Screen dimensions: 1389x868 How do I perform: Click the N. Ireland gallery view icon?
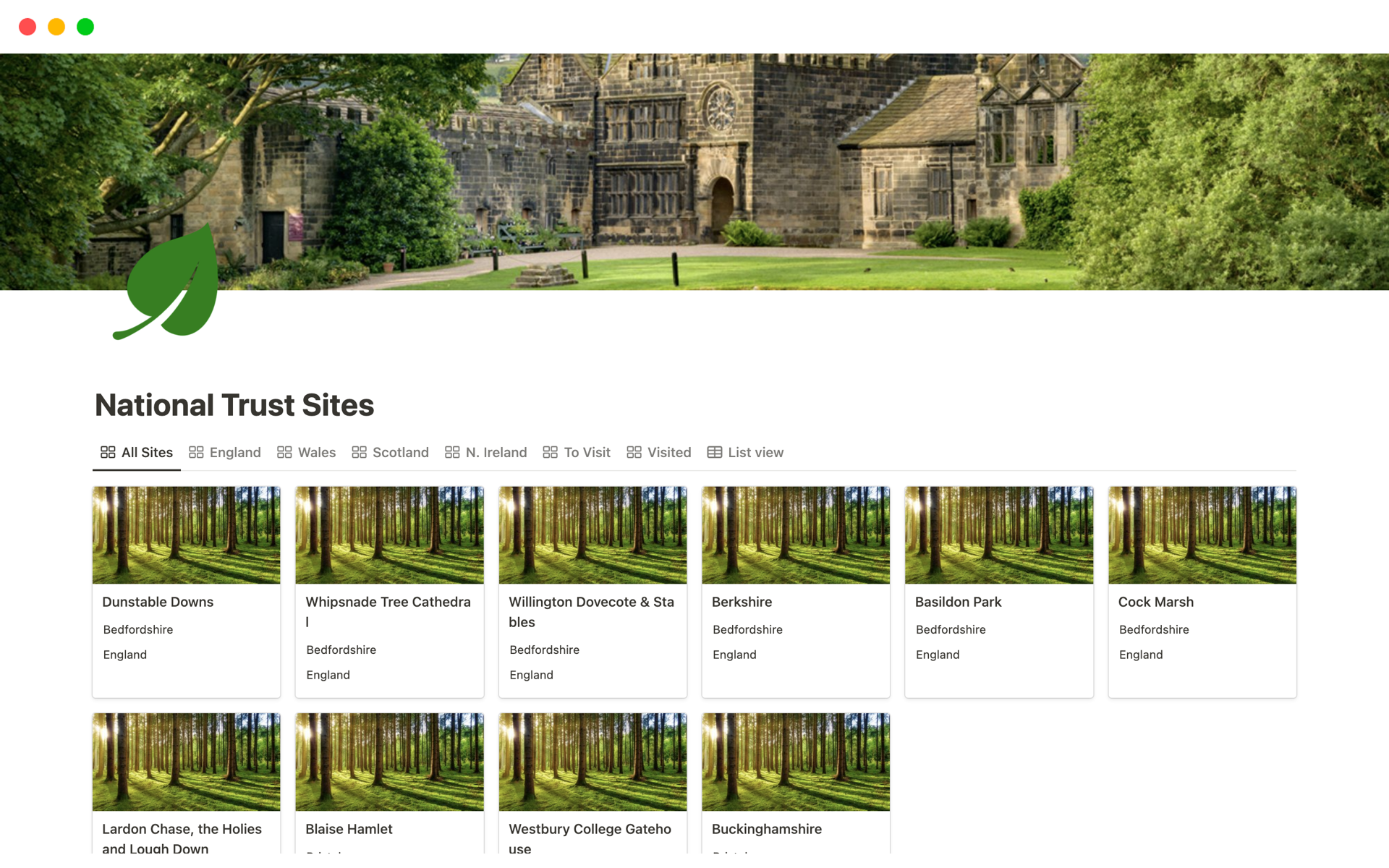click(x=451, y=452)
